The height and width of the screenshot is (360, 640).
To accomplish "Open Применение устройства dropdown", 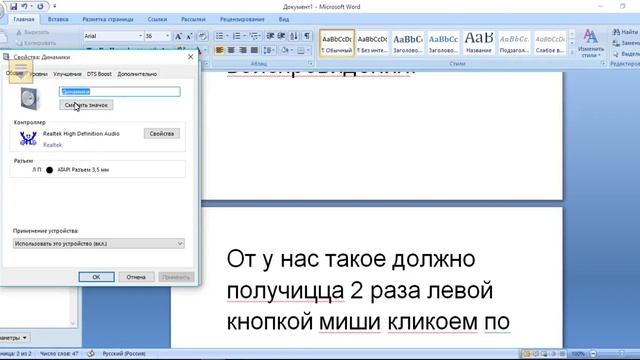I will click(98, 244).
